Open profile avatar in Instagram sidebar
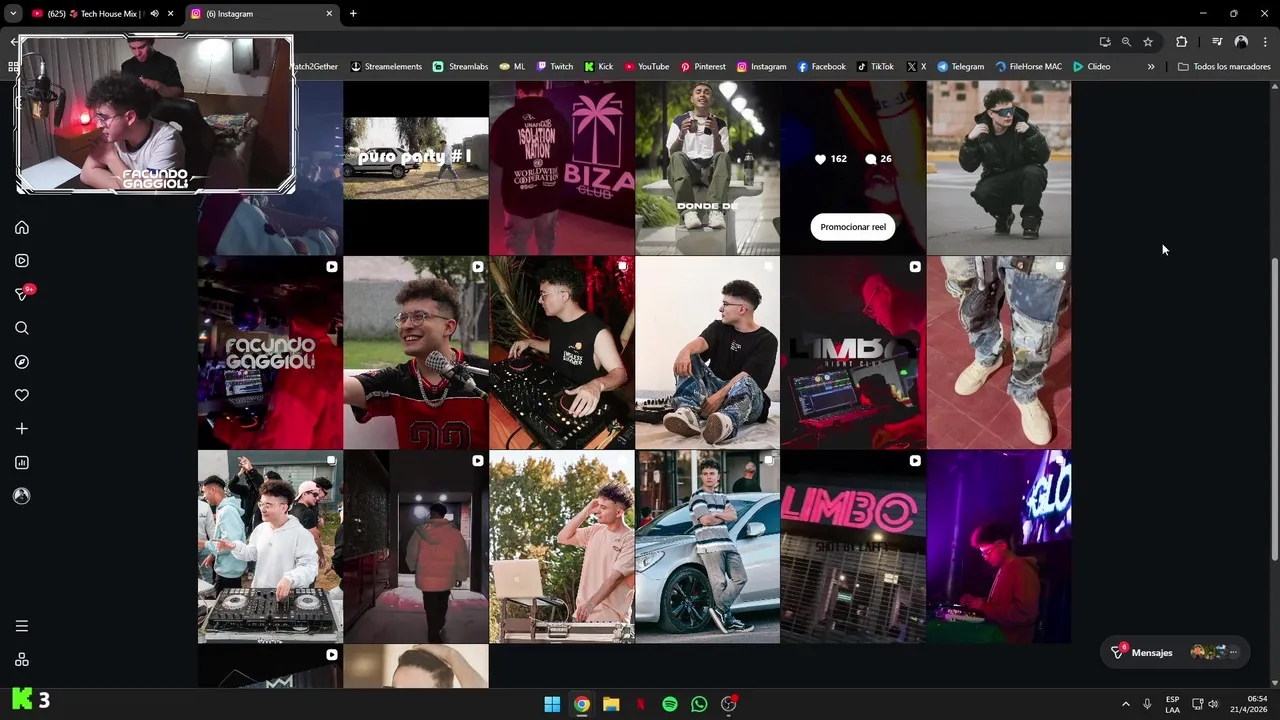 tap(22, 496)
